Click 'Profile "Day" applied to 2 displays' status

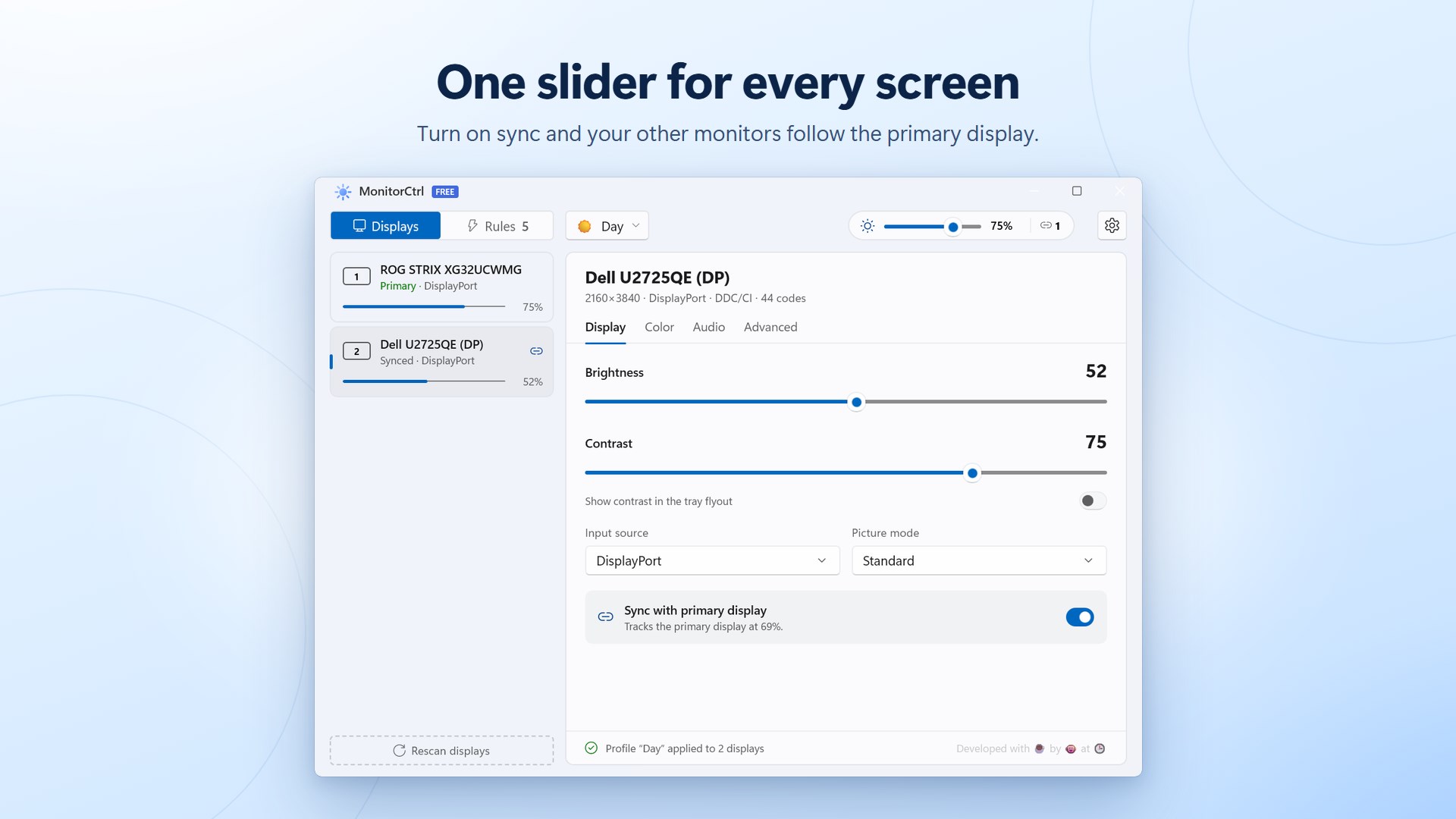pos(685,748)
